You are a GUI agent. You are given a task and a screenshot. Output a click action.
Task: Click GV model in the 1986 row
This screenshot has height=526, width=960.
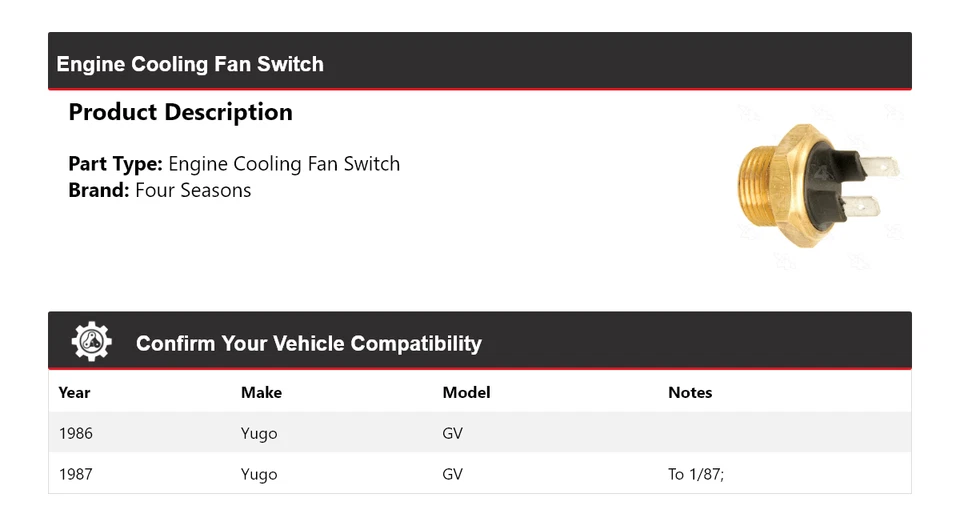[452, 434]
